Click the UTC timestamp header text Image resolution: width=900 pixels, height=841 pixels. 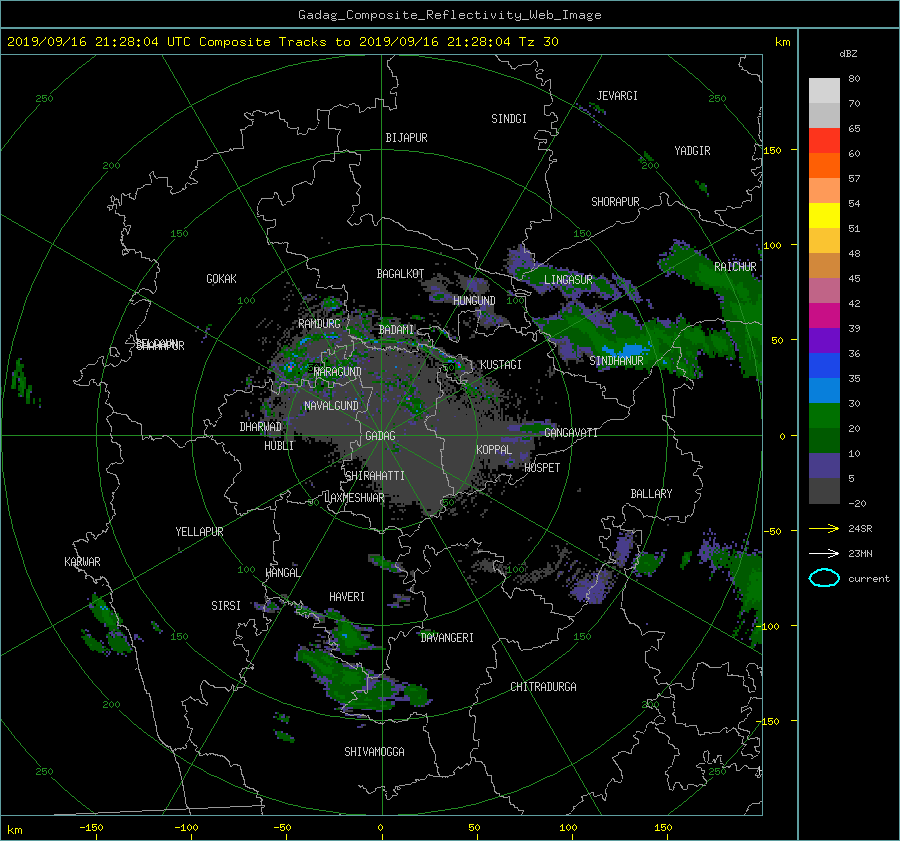pos(282,42)
